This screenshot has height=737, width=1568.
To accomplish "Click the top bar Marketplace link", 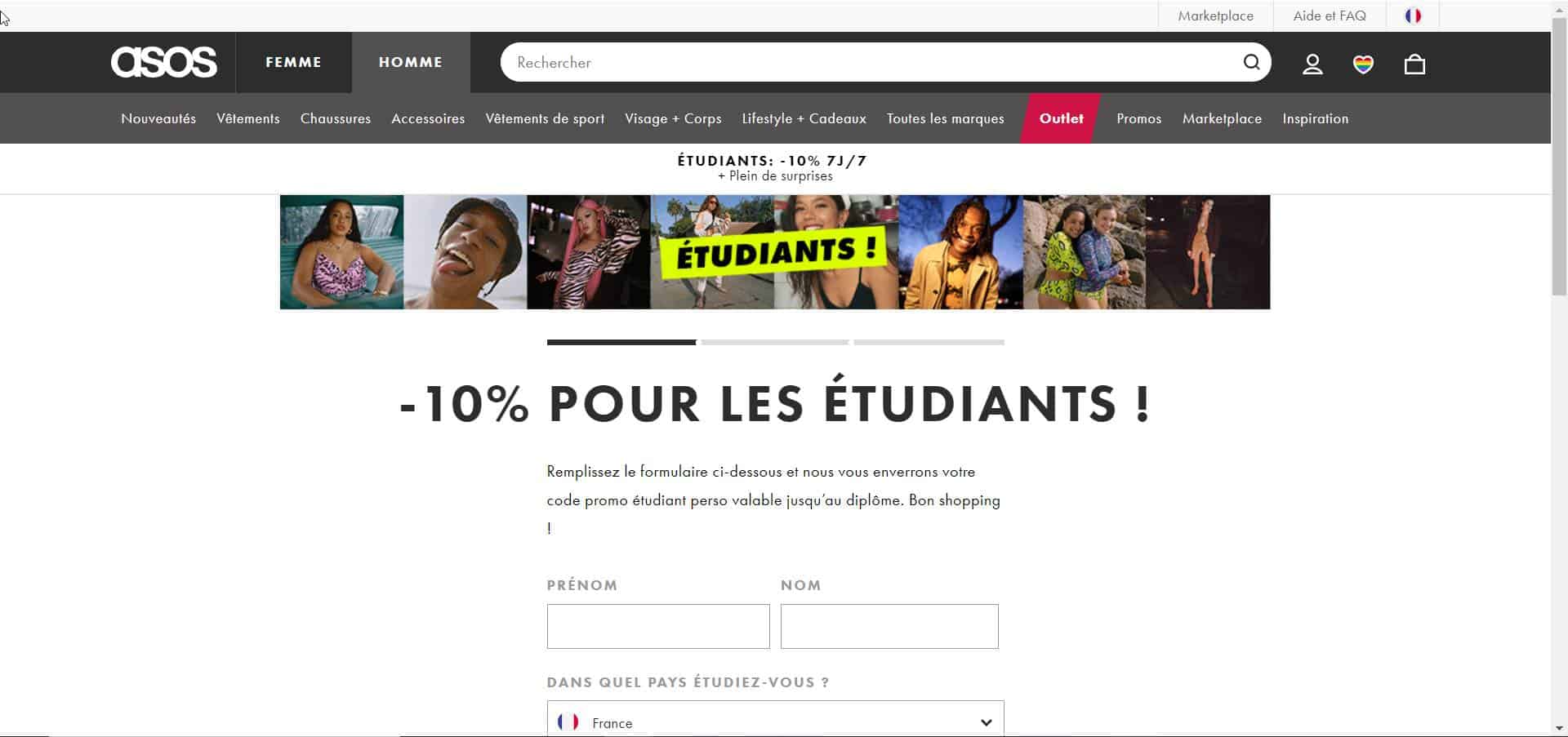I will 1215,16.
